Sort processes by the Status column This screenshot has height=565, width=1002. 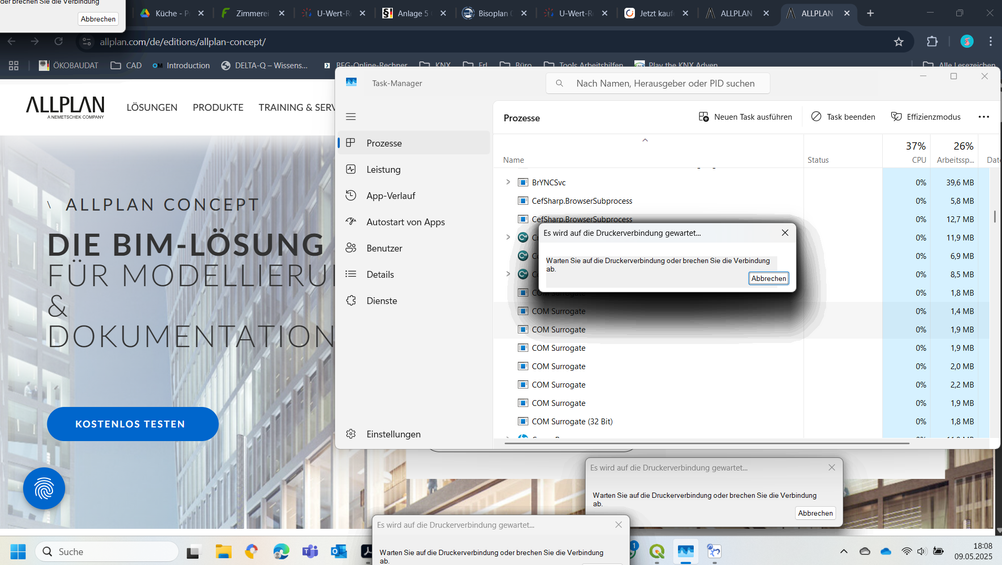click(817, 160)
